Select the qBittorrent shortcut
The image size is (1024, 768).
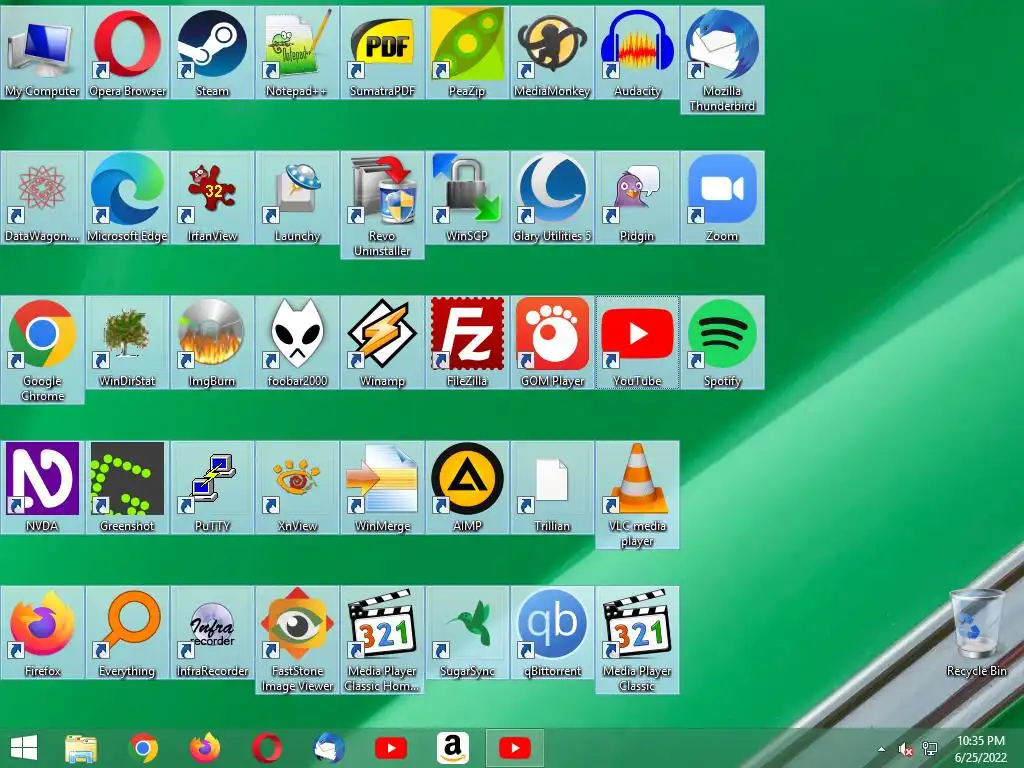(x=552, y=632)
